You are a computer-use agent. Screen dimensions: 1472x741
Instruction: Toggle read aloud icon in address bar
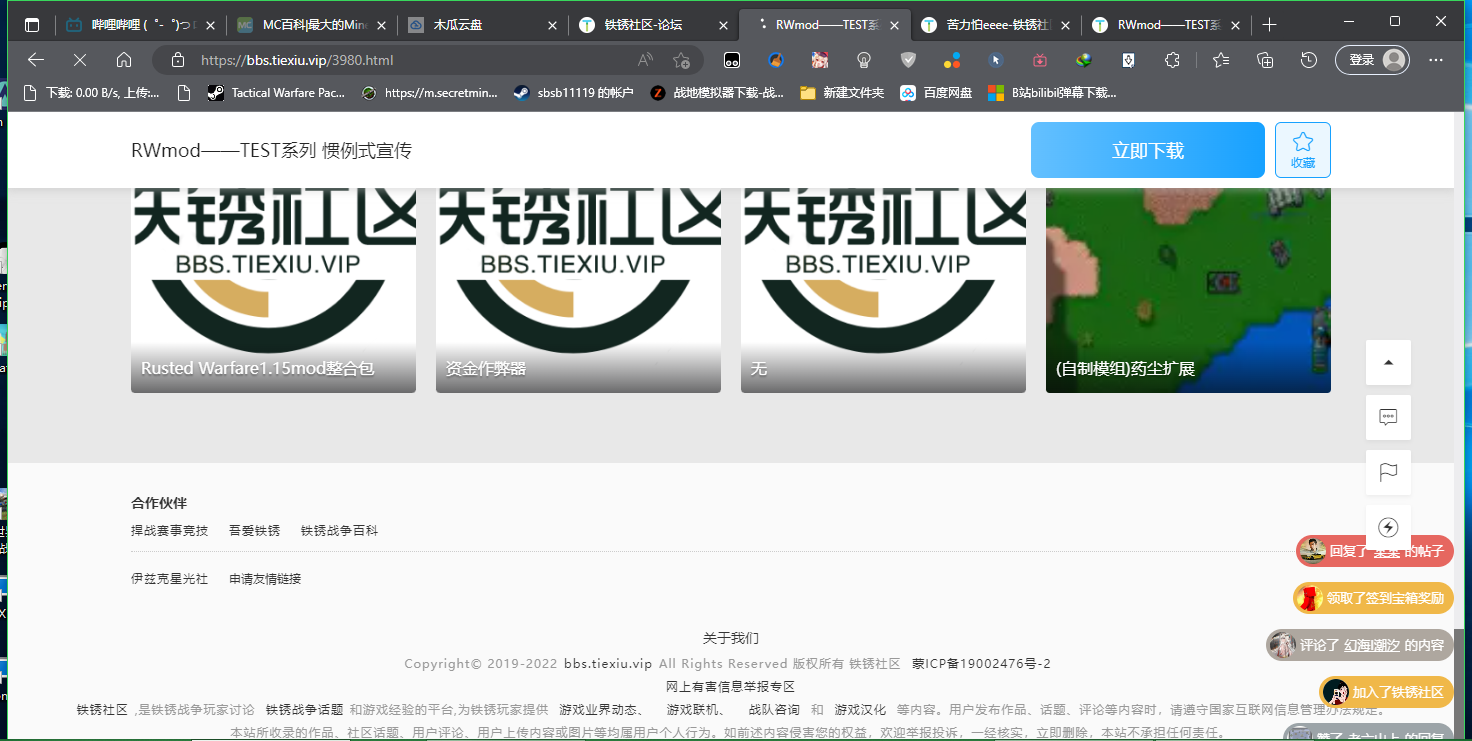[646, 60]
